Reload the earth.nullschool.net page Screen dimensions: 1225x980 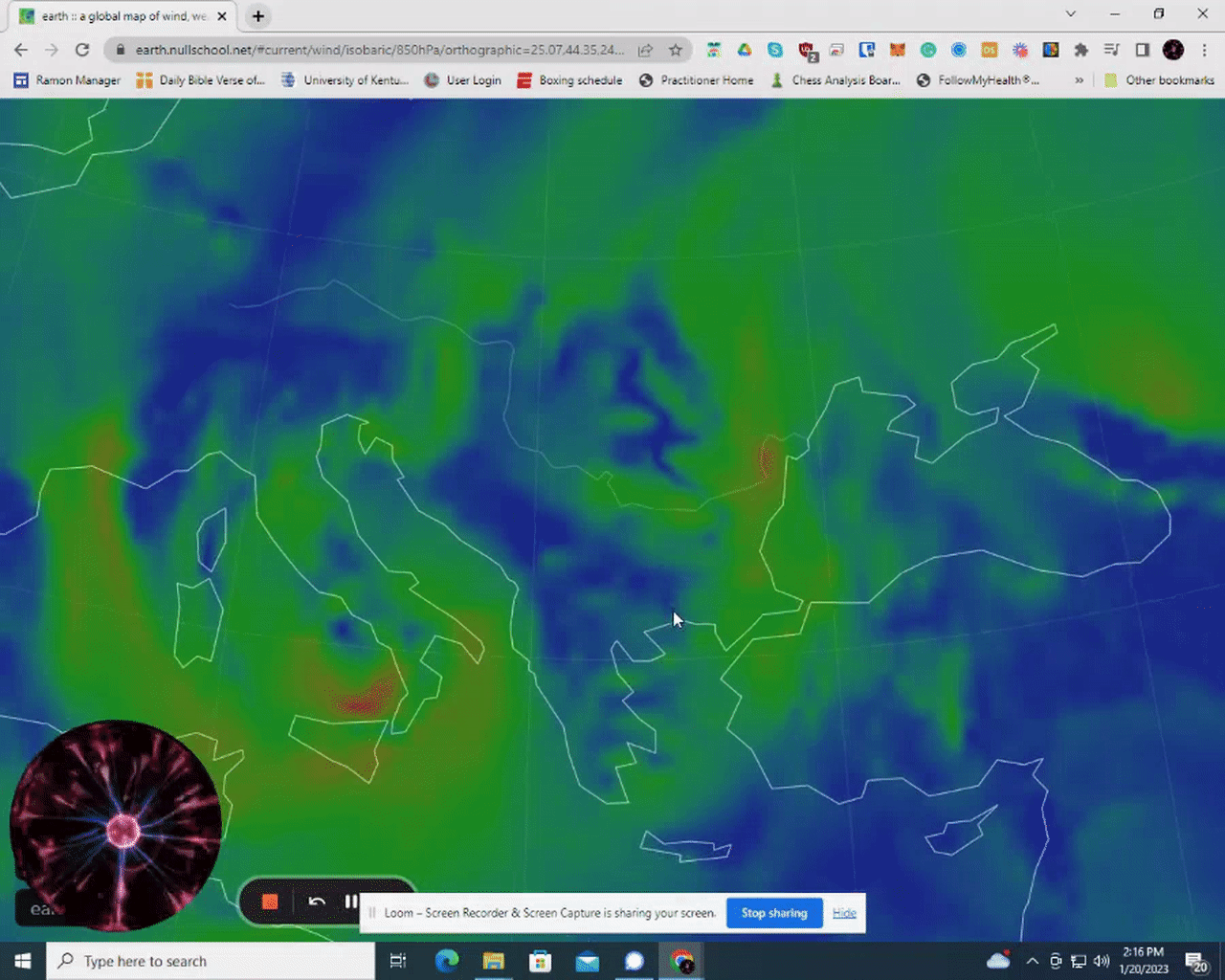point(82,50)
